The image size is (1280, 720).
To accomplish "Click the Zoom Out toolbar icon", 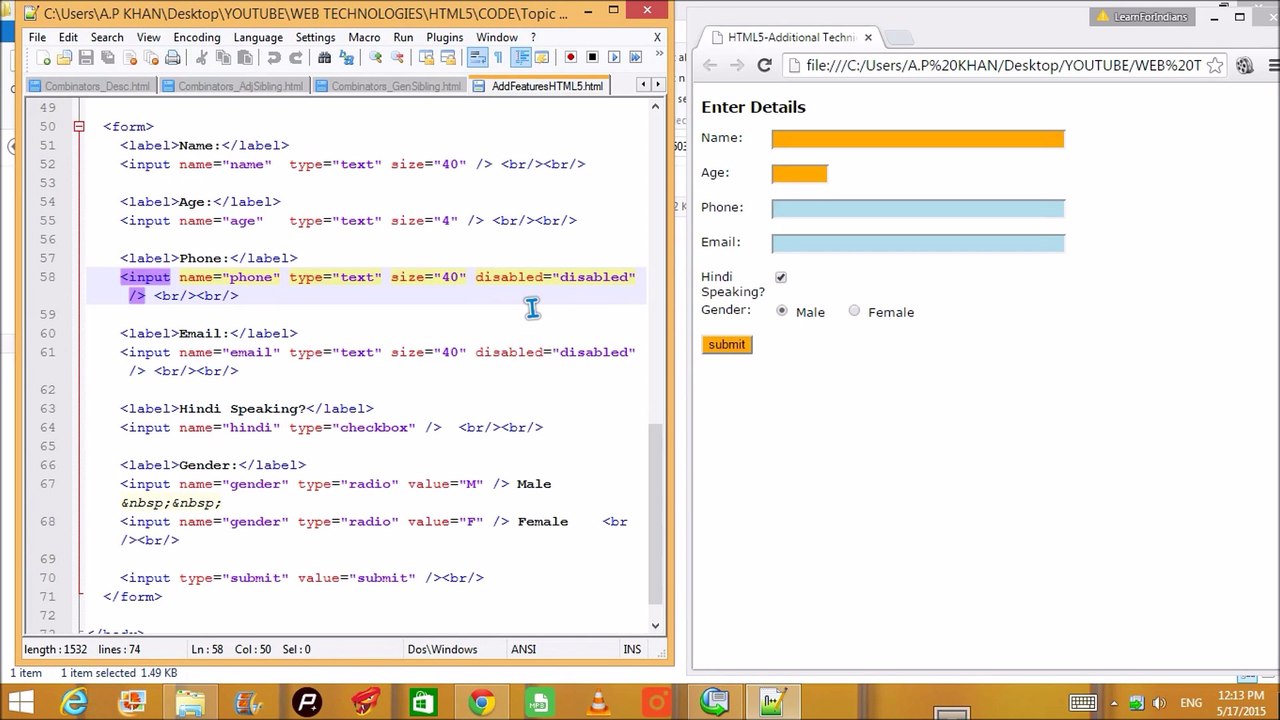I will (397, 58).
